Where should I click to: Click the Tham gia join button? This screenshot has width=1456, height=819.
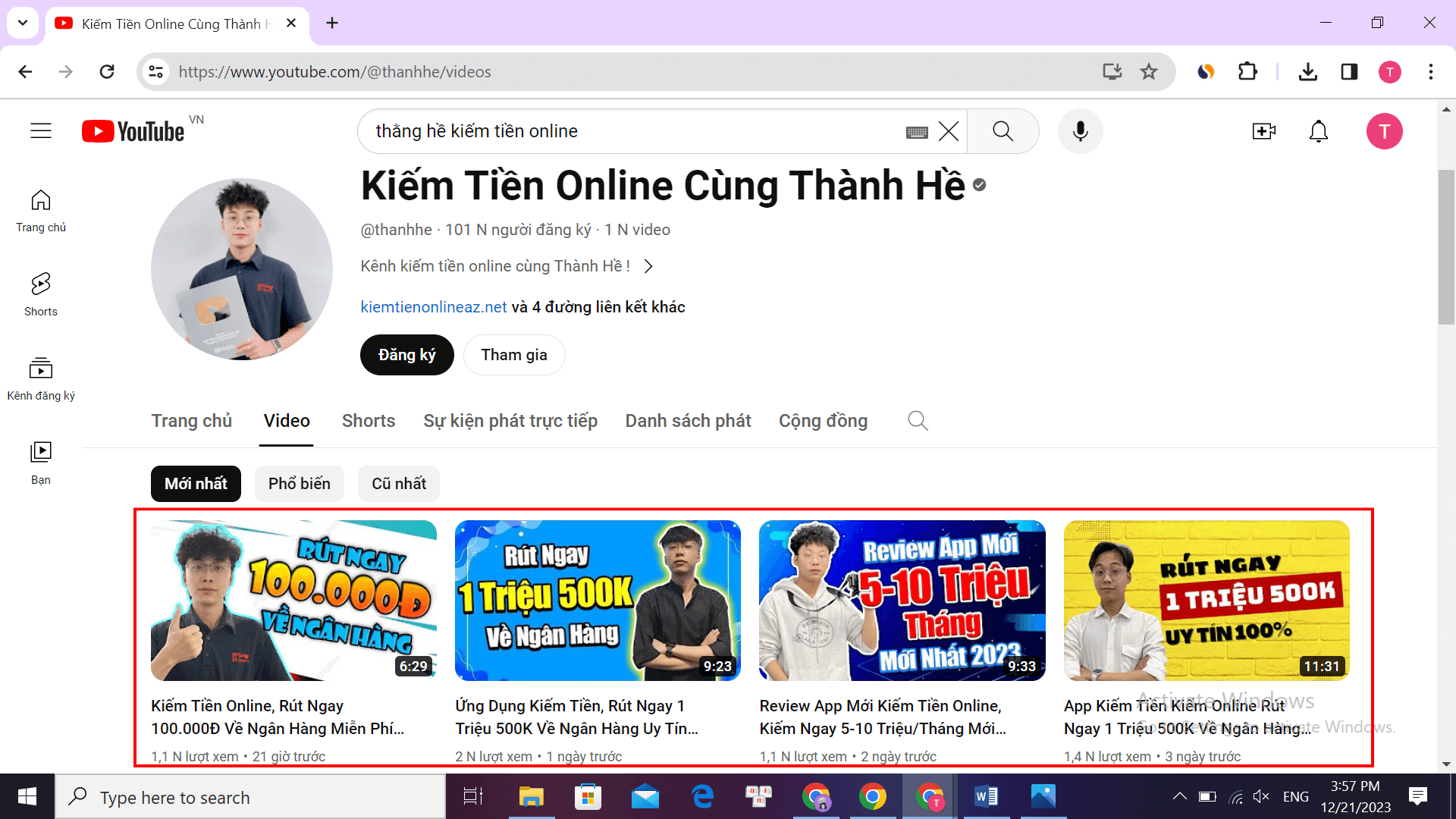[x=514, y=355]
